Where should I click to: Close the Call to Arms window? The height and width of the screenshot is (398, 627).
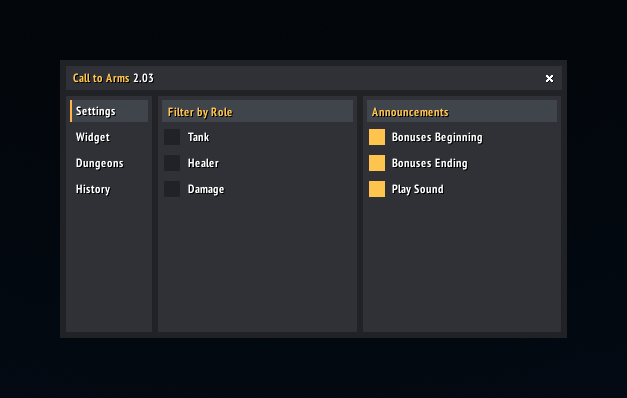(549, 78)
